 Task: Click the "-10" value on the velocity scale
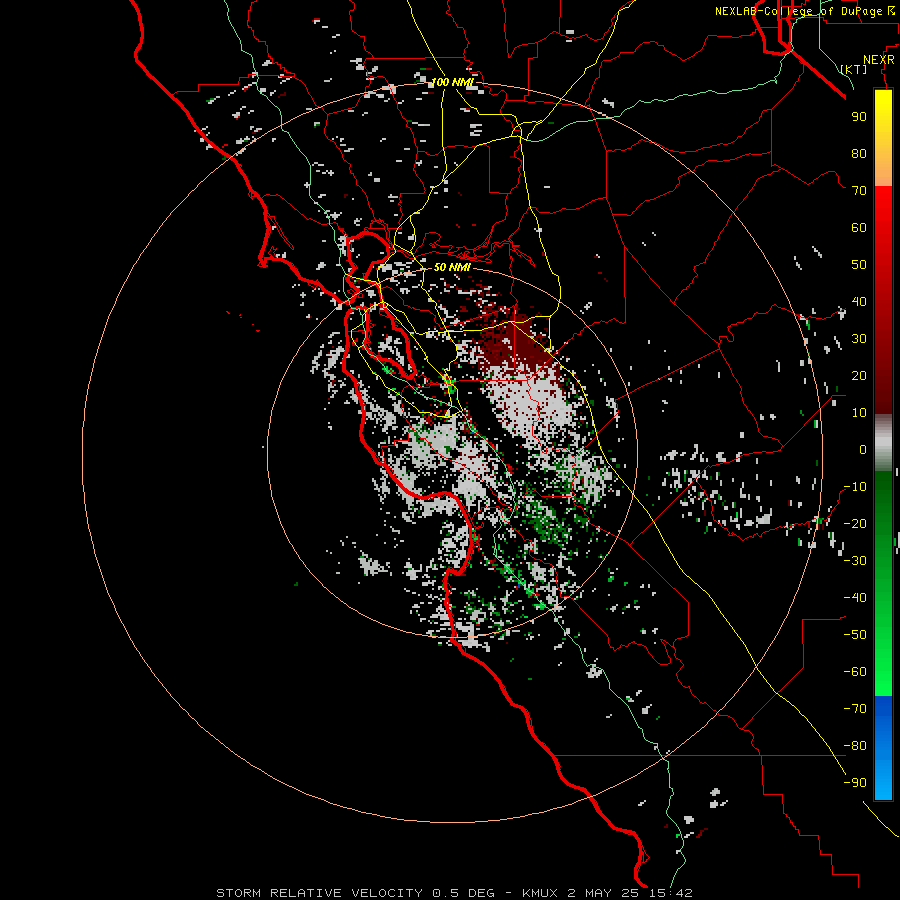click(x=855, y=487)
